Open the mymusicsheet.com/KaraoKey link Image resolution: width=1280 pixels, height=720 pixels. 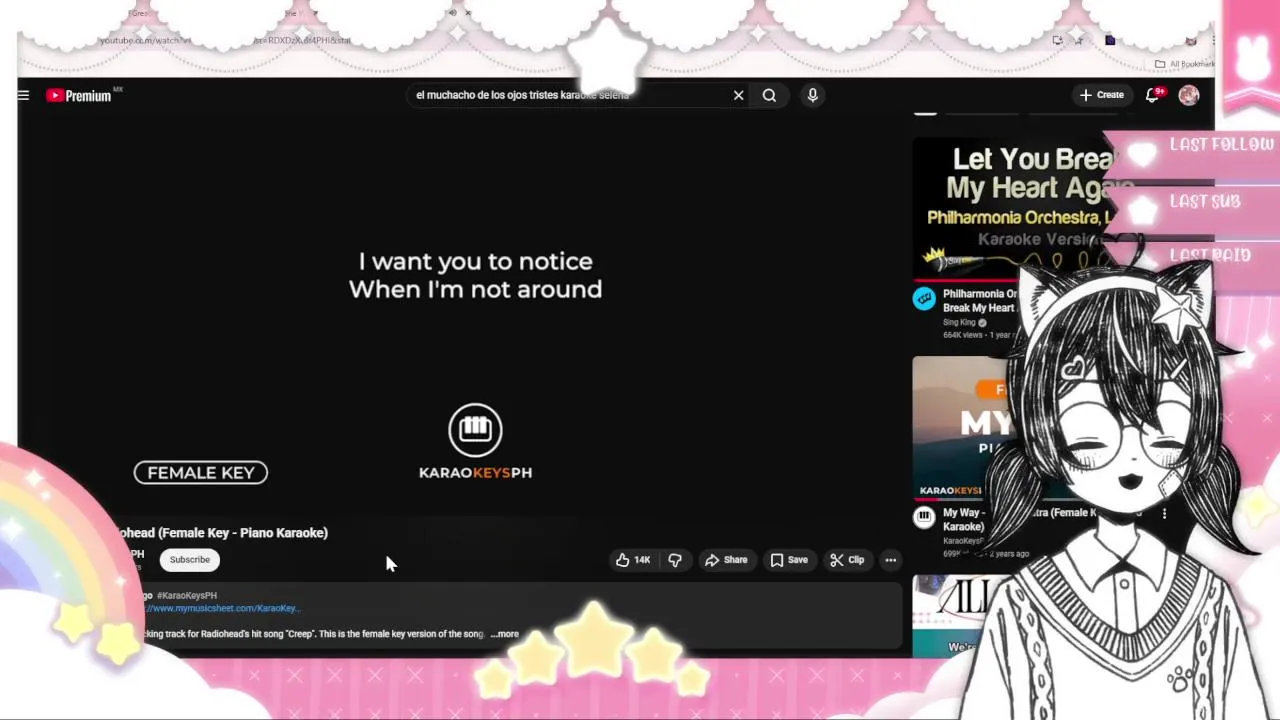222,608
